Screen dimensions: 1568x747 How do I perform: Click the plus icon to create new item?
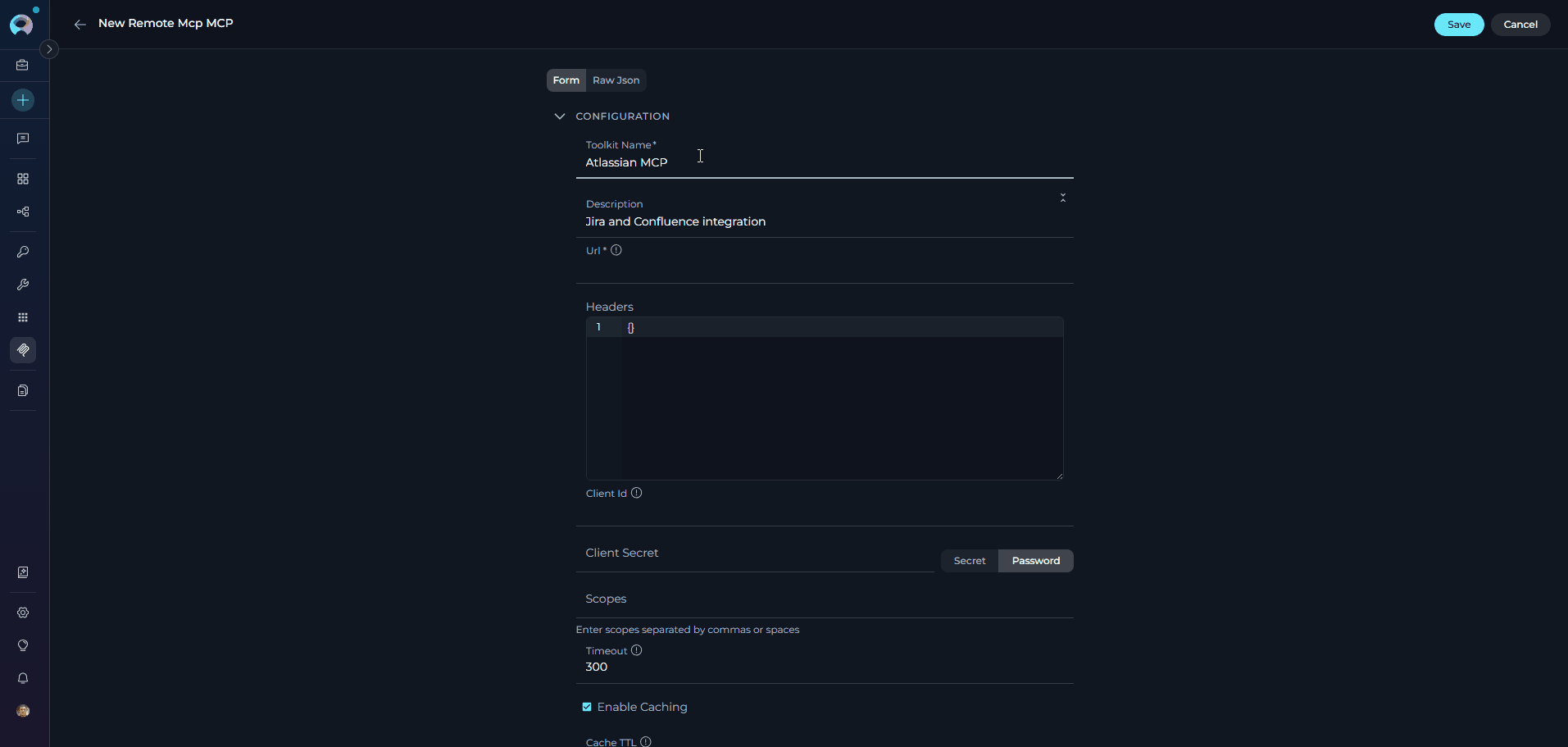(x=22, y=100)
